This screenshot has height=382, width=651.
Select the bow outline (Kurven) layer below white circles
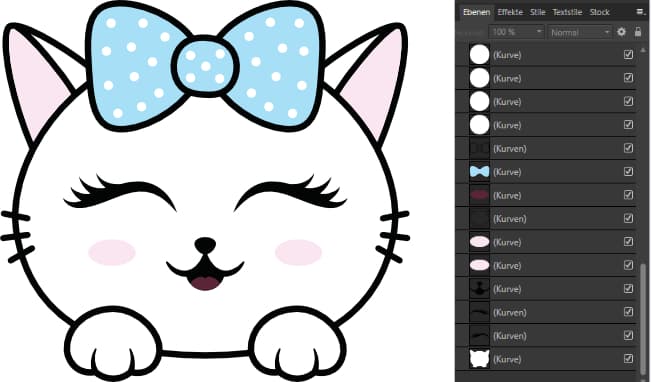coord(546,148)
